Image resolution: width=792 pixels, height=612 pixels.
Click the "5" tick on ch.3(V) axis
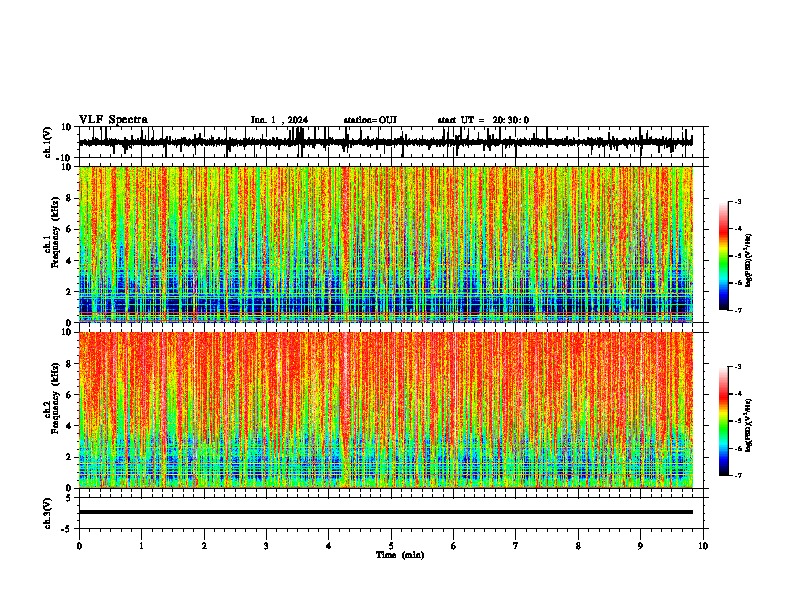click(x=70, y=498)
